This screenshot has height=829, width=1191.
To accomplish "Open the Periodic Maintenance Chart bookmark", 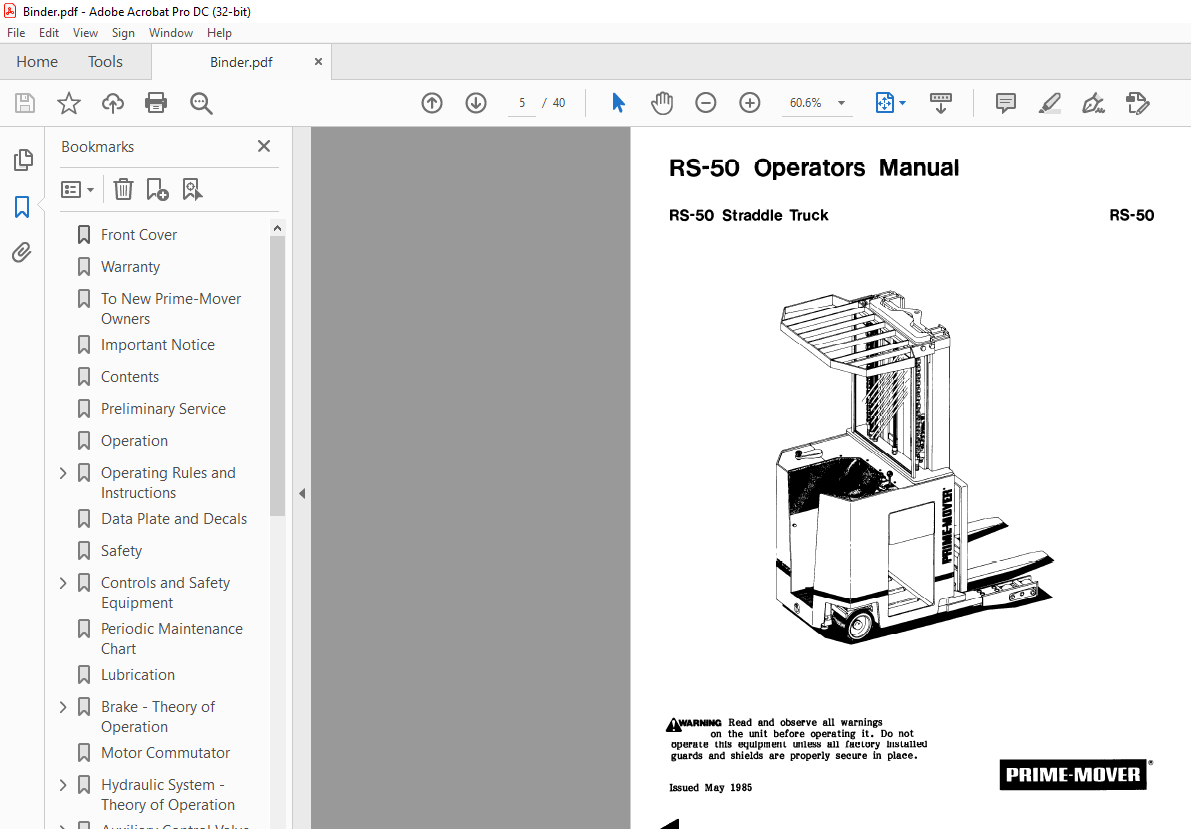I will pyautogui.click(x=172, y=638).
